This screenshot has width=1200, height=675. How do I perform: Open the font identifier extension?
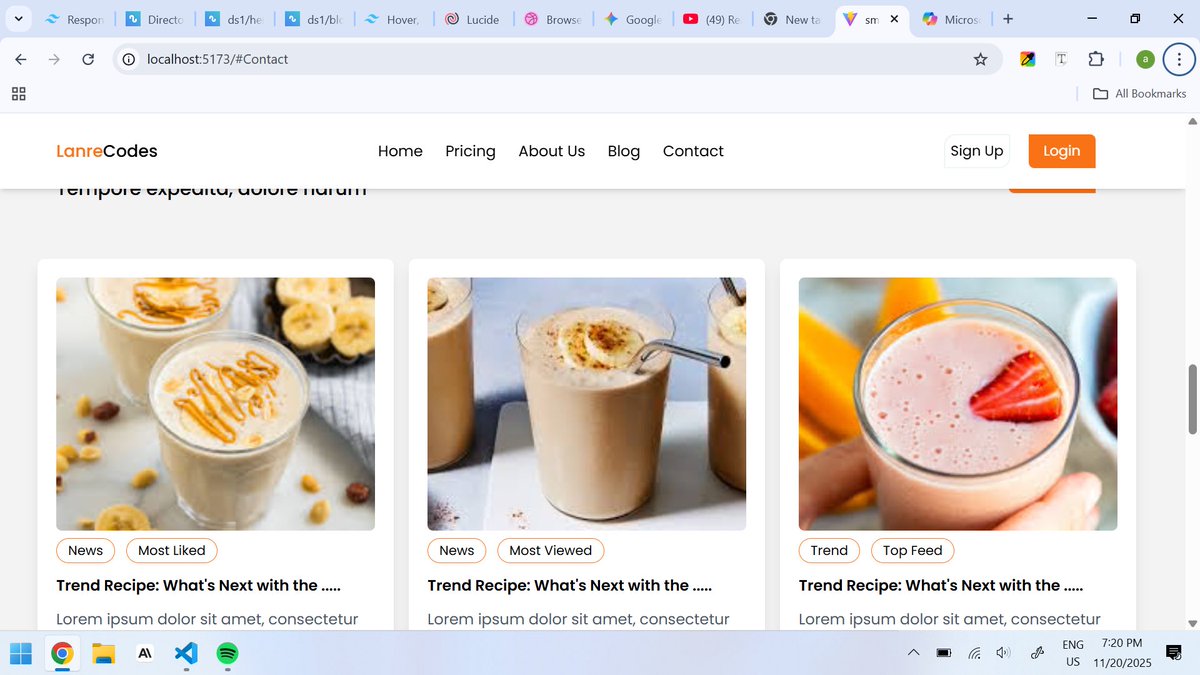pos(1060,59)
